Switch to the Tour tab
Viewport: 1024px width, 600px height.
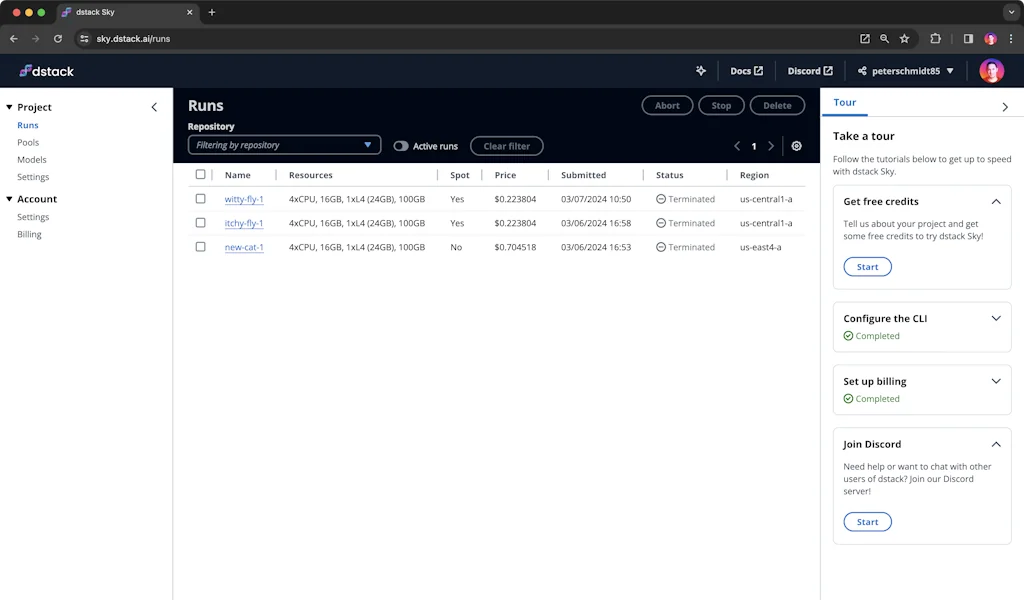coord(845,102)
